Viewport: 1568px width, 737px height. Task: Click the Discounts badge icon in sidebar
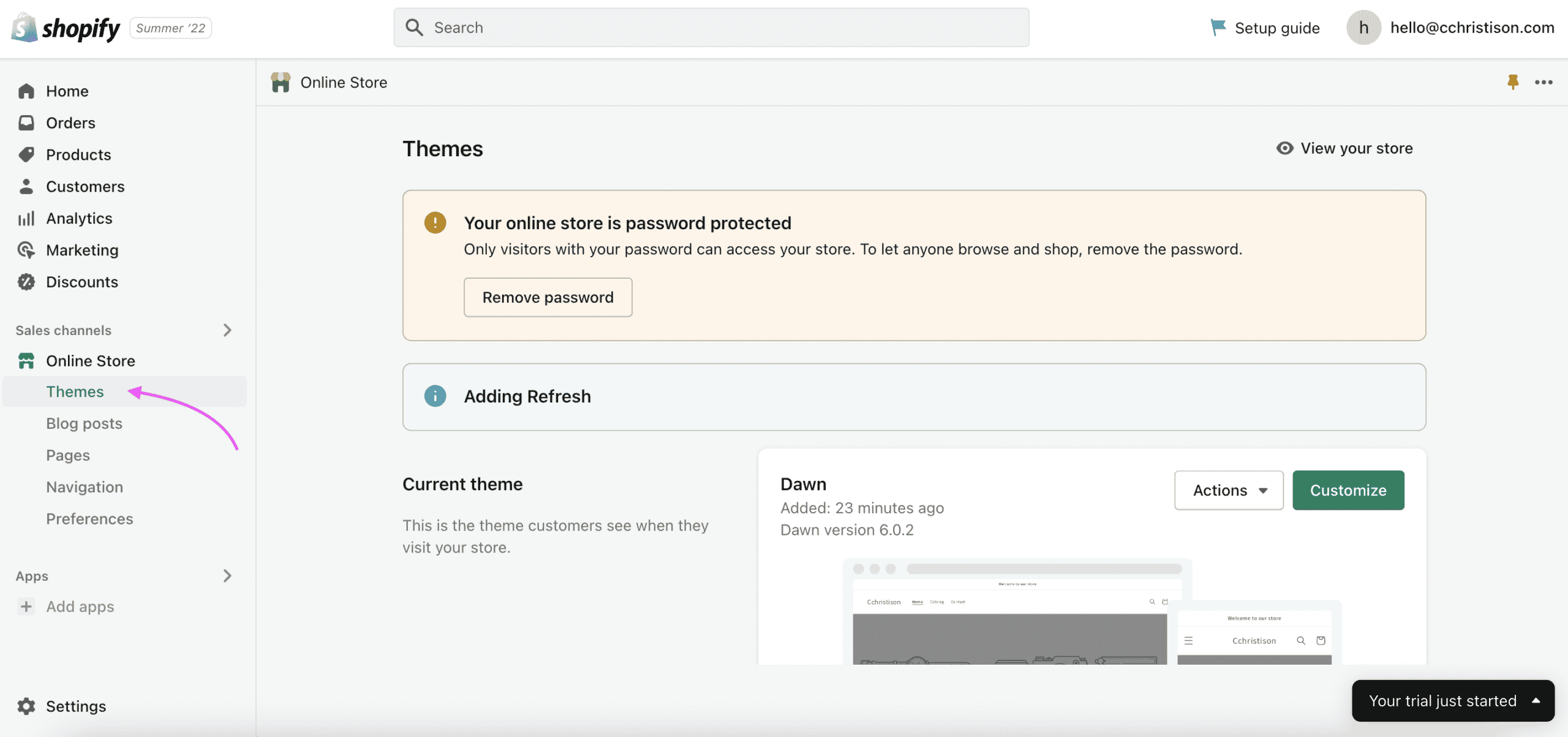pos(26,282)
